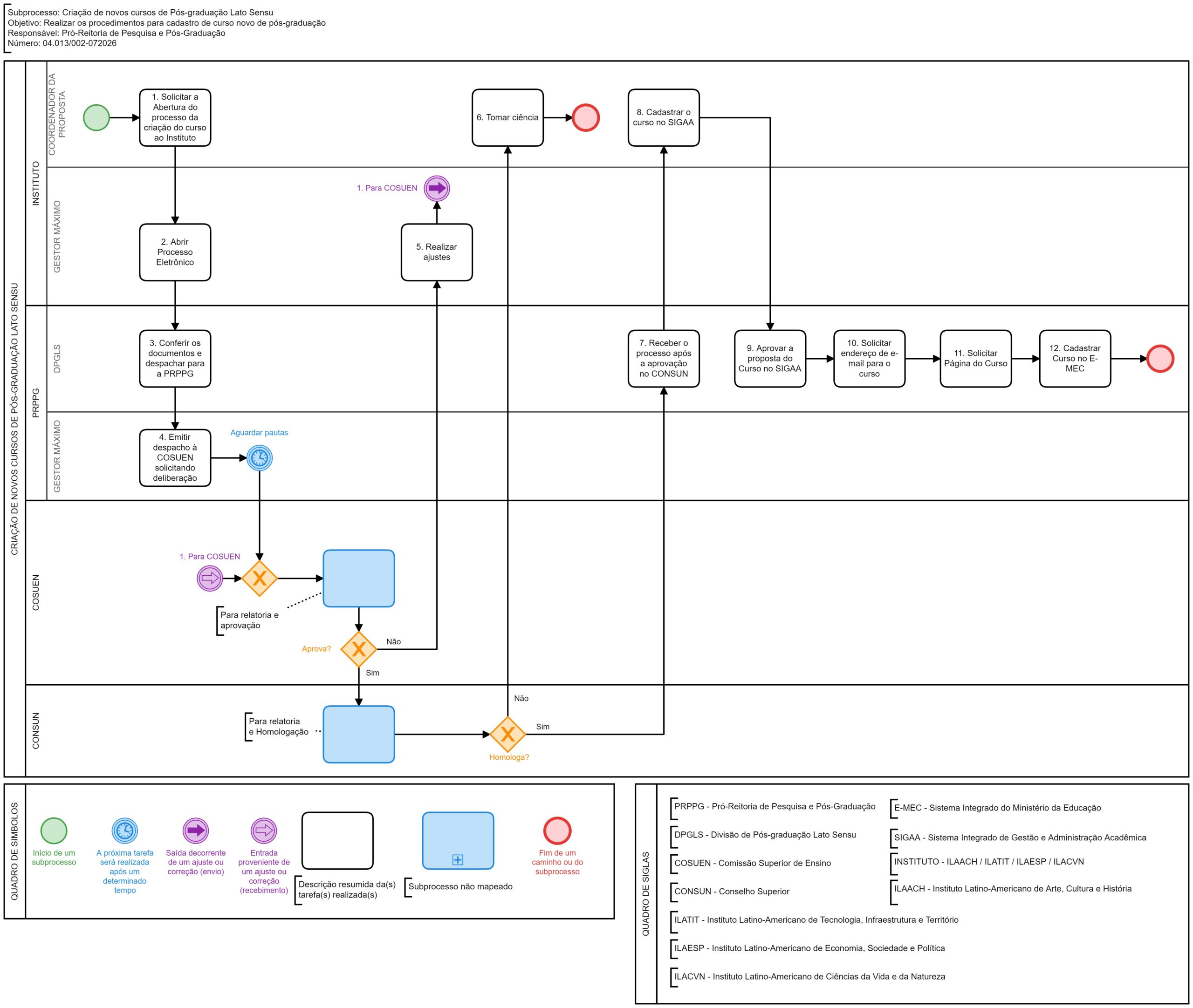Click the blue subprocess box in CONSUN lane
This screenshot has height=1008, width=1193.
358,734
